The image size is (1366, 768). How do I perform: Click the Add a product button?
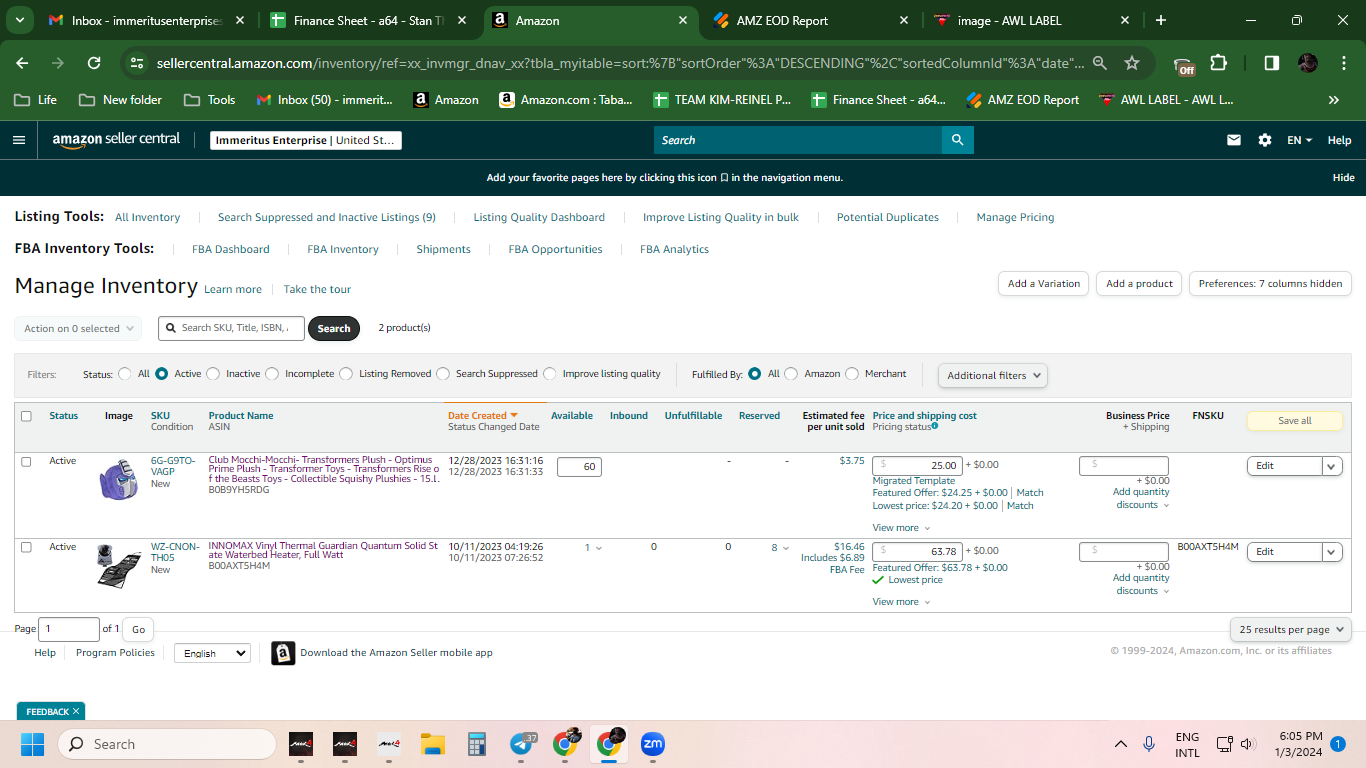[1139, 284]
